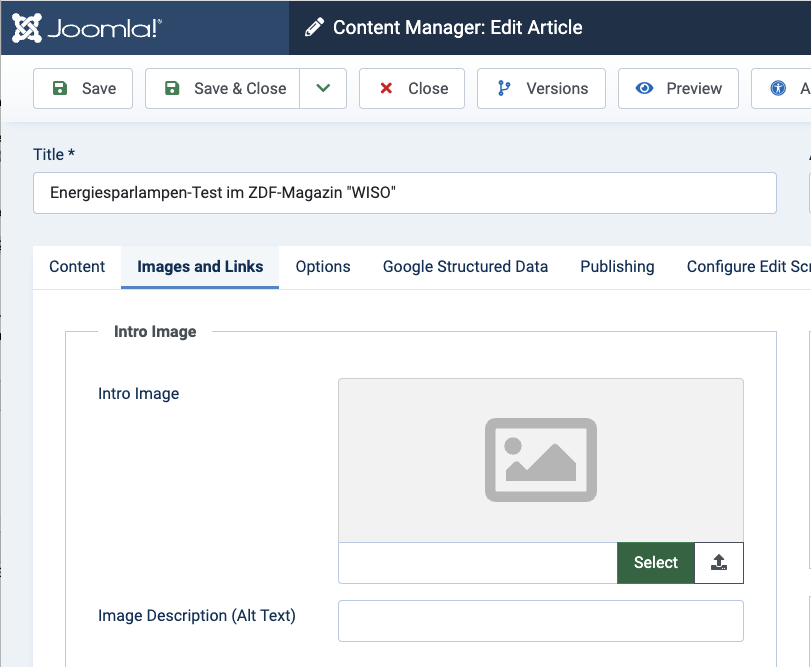Click the upload icon beside Select
The width and height of the screenshot is (811, 667).
(x=719, y=562)
